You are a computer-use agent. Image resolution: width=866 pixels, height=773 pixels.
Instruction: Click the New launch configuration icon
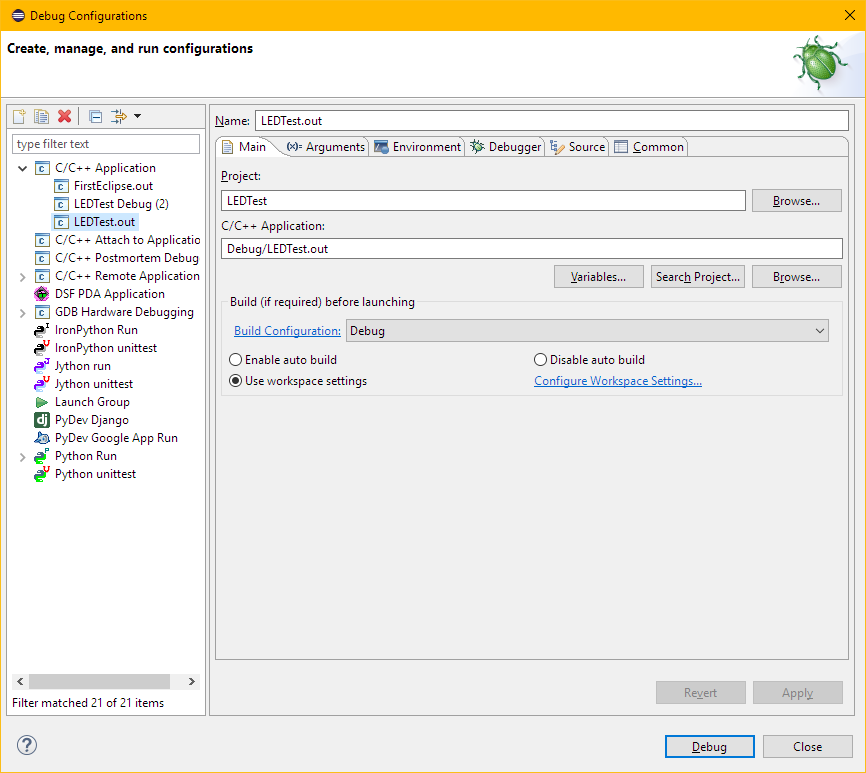coord(19,116)
